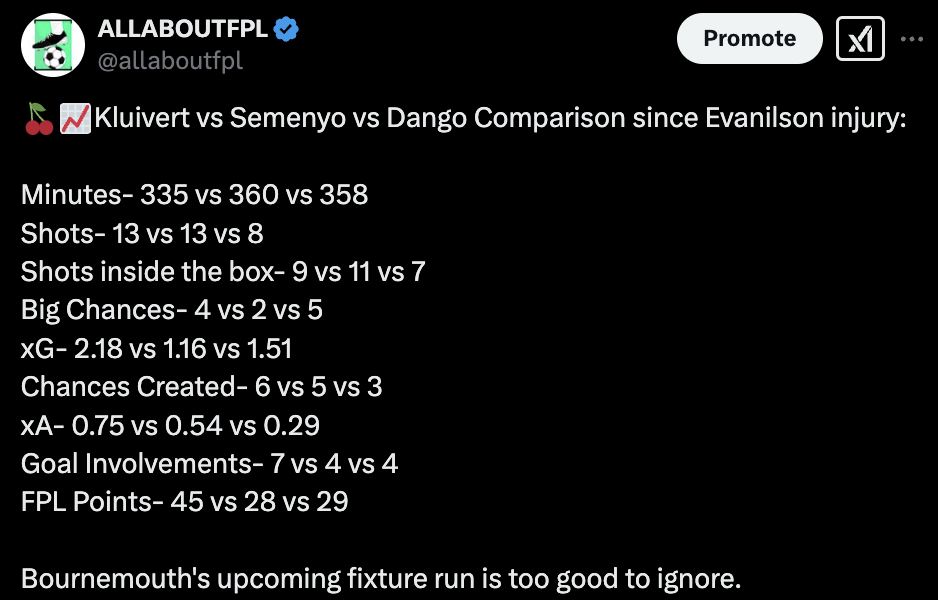Screen dimensions: 938x600
Task: Click the Minutes- 335 vs 360 line
Action: [x=194, y=194]
